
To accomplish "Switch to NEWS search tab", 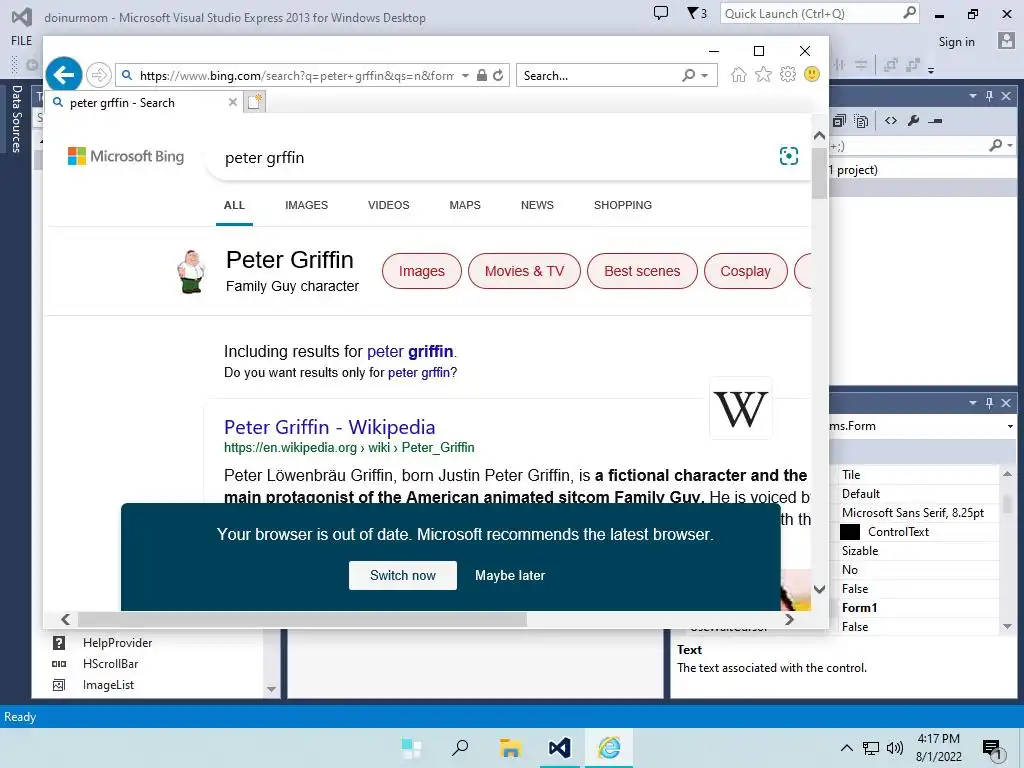I will [x=537, y=205].
